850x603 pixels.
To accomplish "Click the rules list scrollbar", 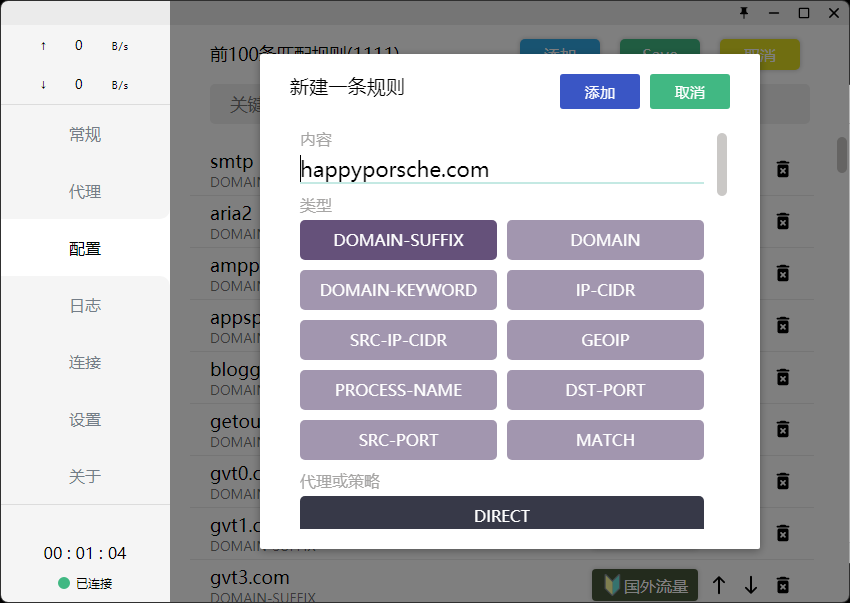I will (842, 155).
